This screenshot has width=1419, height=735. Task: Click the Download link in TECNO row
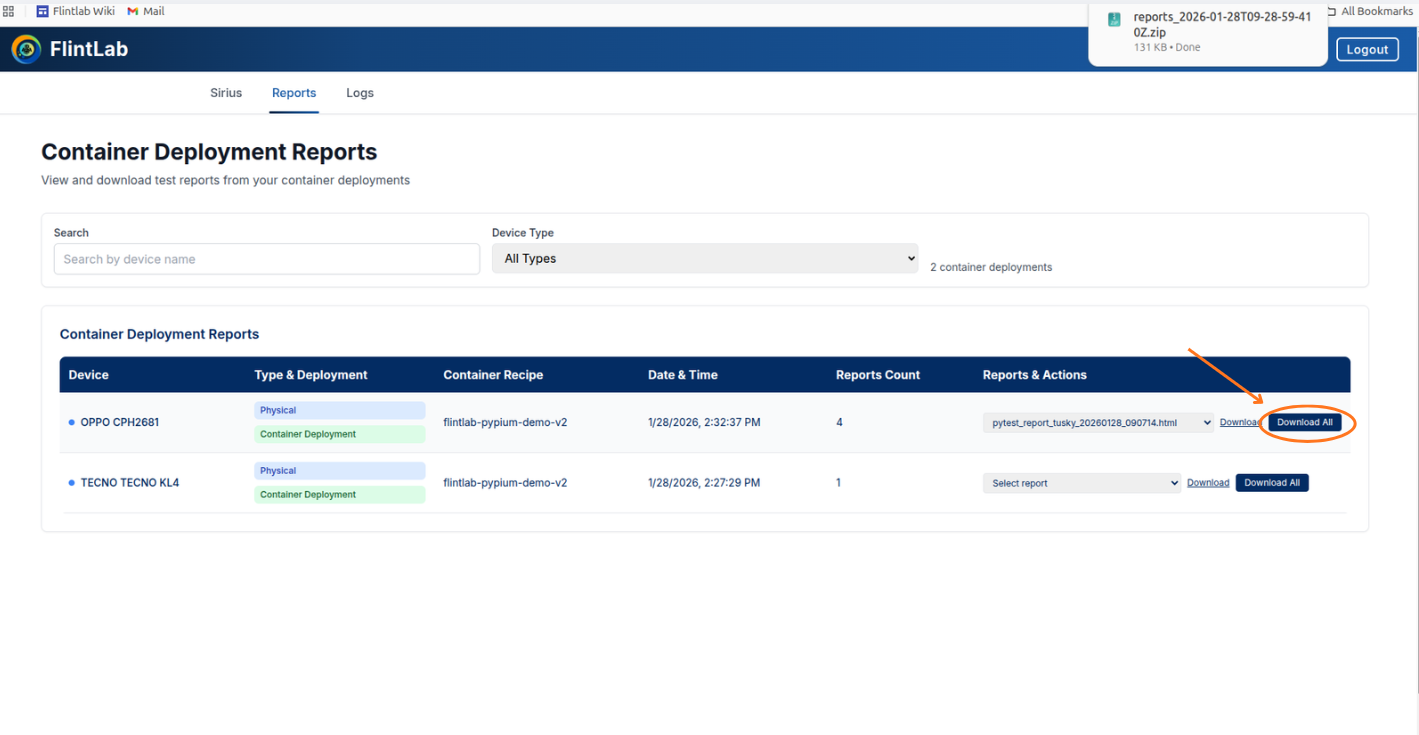click(1208, 483)
